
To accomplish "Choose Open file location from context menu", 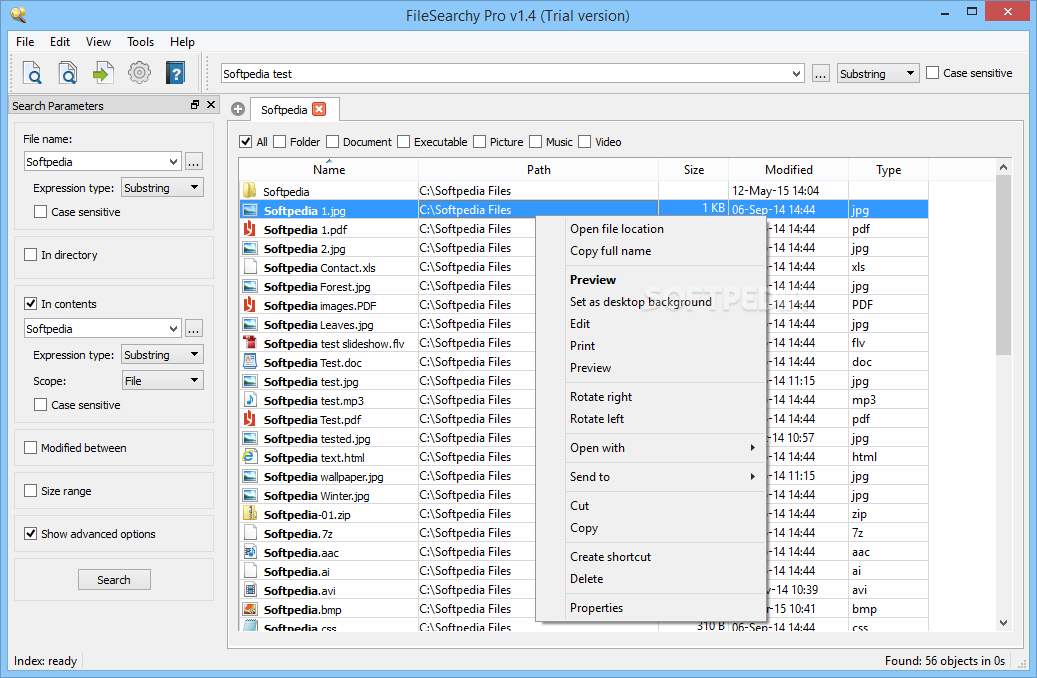I will (666, 229).
